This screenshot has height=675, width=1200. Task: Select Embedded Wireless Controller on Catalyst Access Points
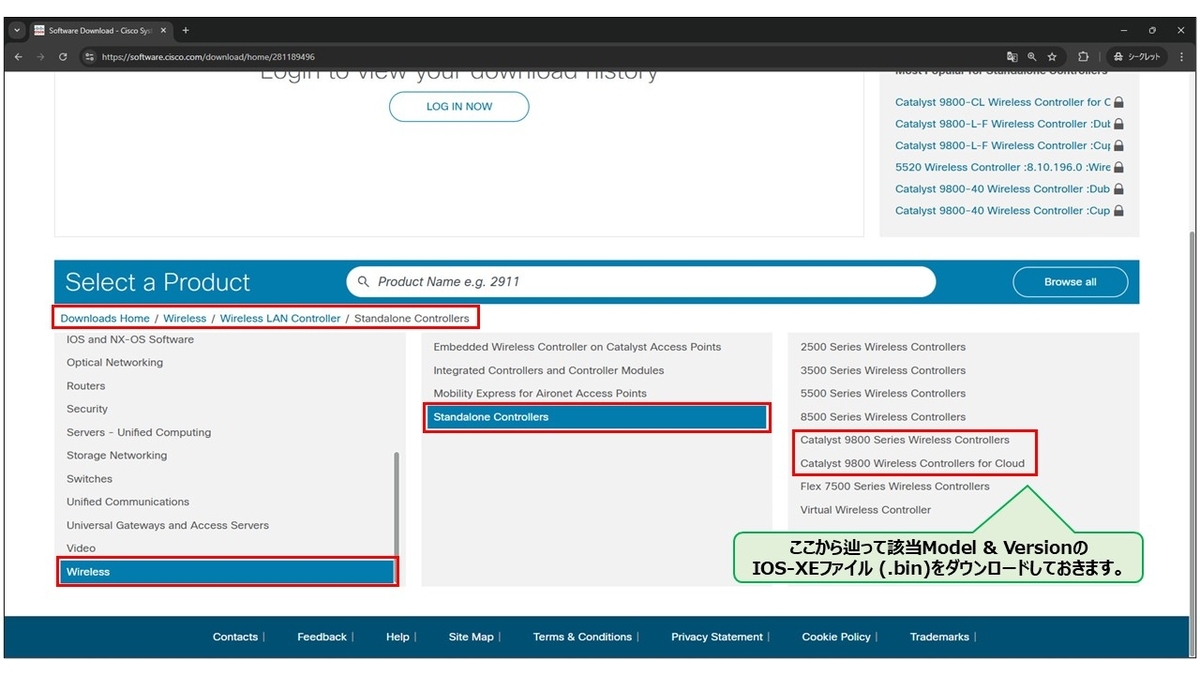(x=577, y=347)
